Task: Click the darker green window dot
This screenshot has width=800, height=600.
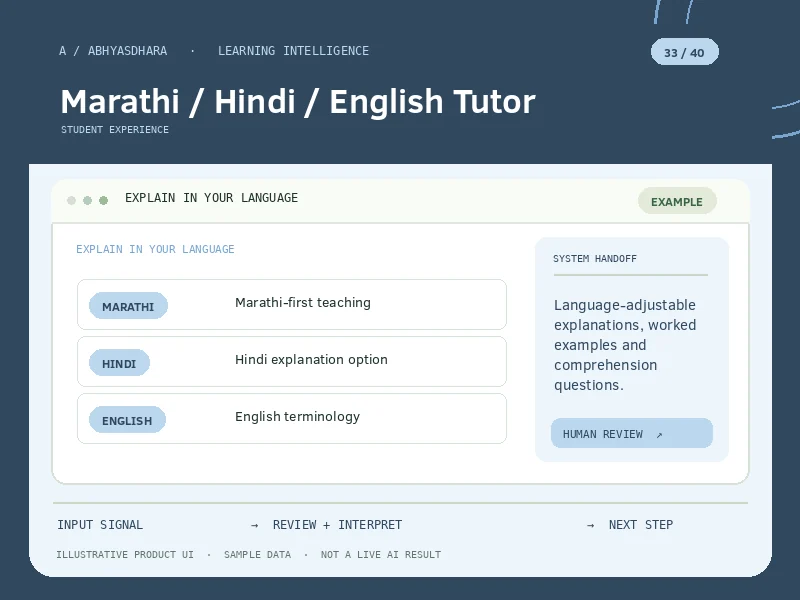Action: [104, 201]
